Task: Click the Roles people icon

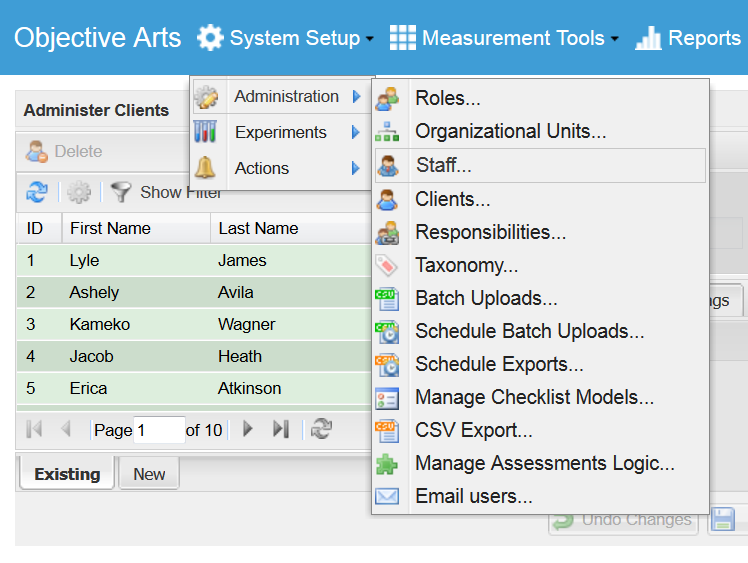Action: pyautogui.click(x=387, y=99)
